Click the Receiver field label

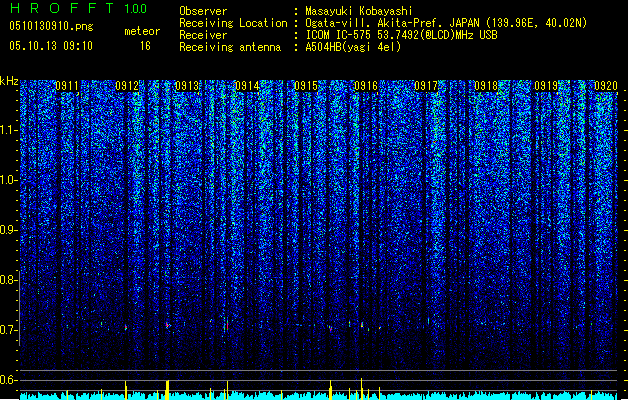(203, 35)
